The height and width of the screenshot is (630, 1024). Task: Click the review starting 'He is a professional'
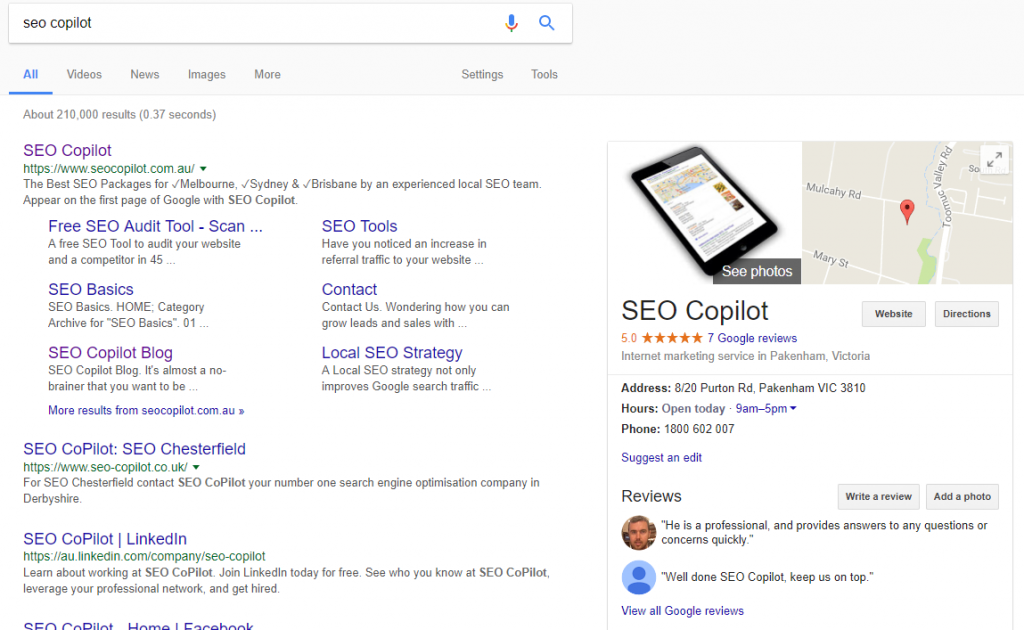coord(824,533)
